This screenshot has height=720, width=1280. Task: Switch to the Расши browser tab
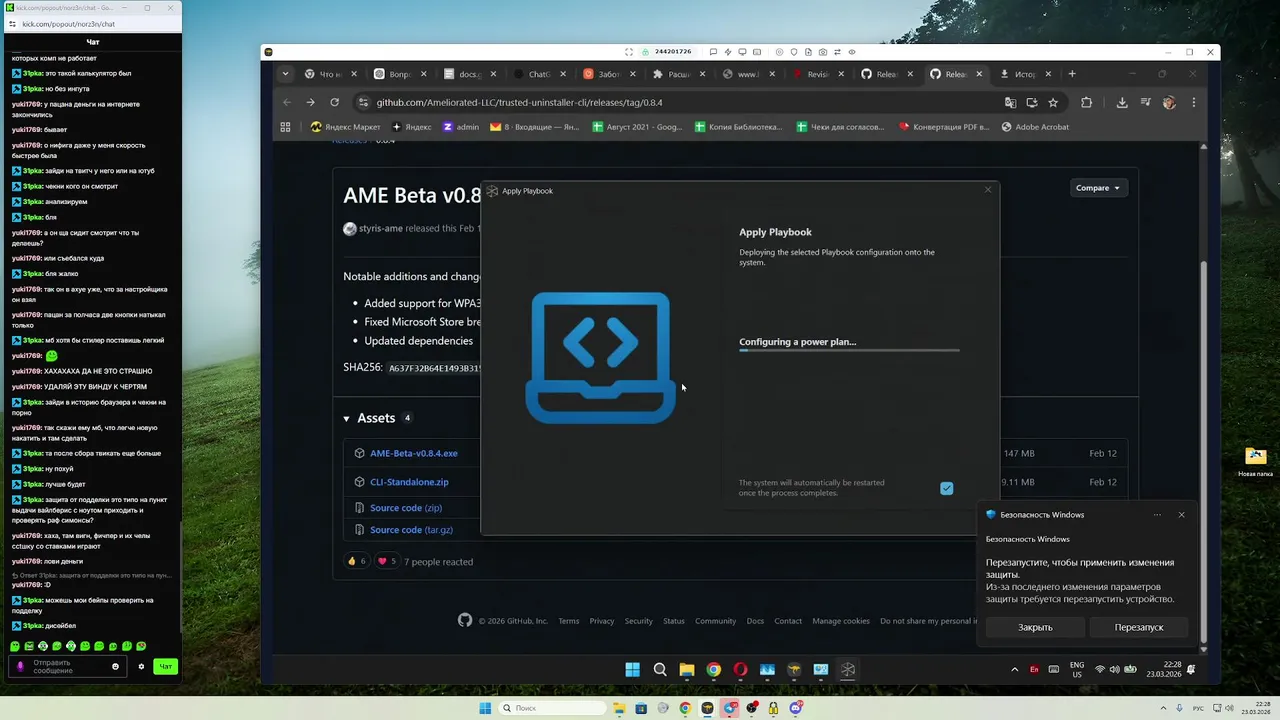tap(678, 74)
